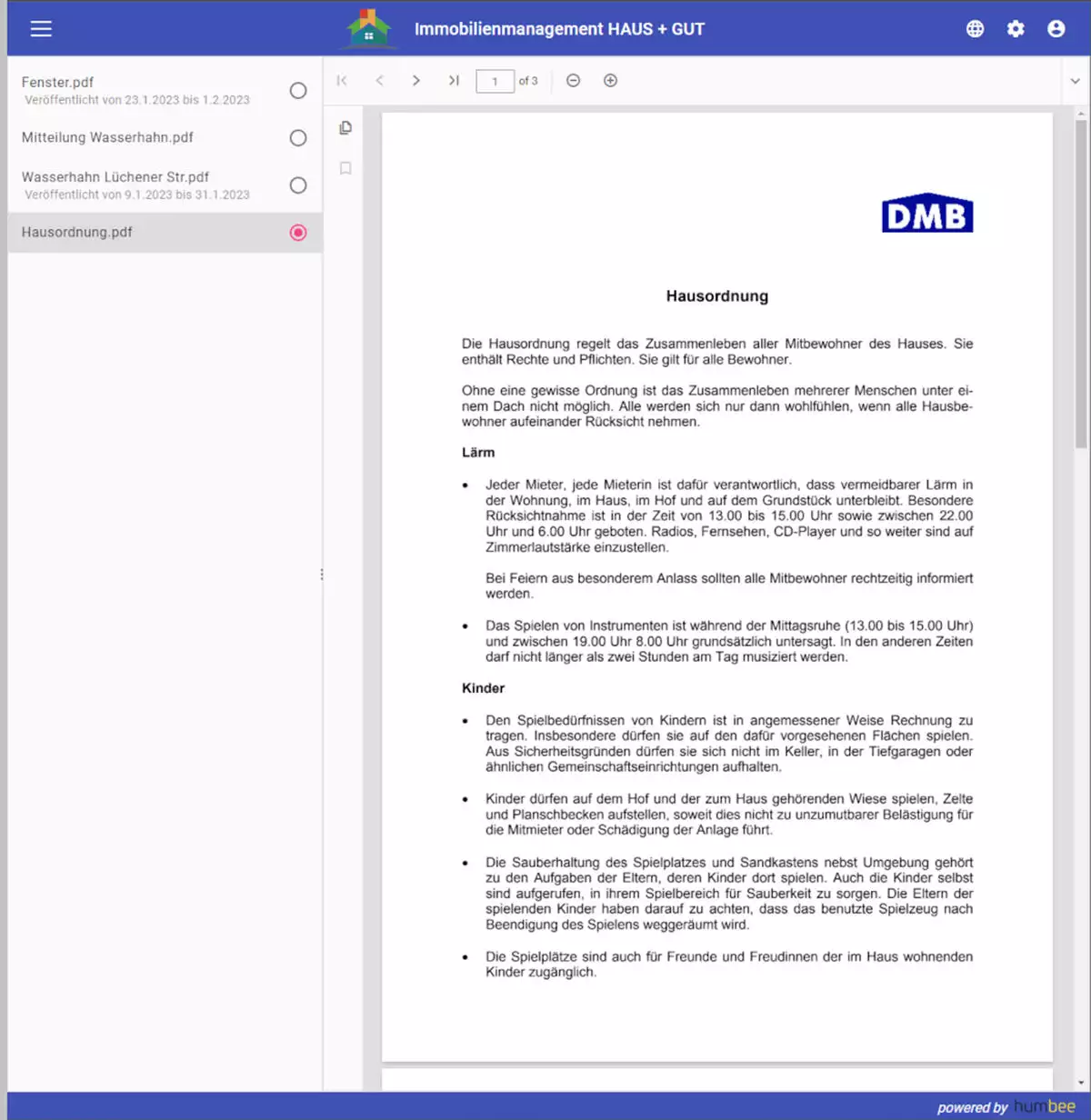This screenshot has height=1120, width=1091.
Task: Click the house logo in header
Action: click(x=368, y=29)
